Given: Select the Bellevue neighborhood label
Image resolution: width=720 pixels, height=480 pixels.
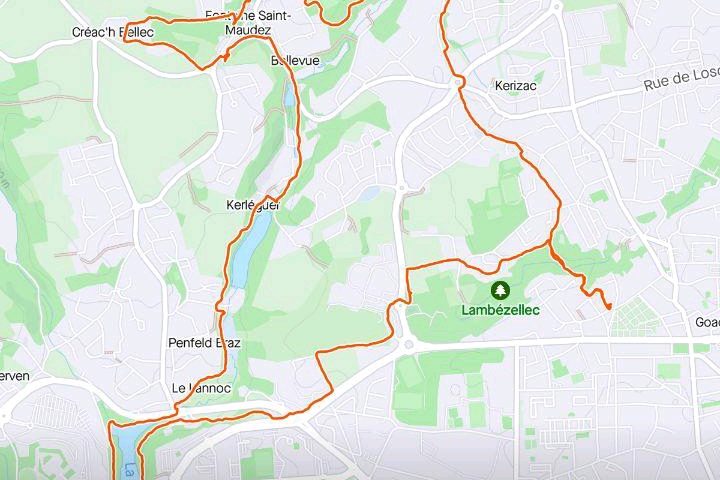Looking at the screenshot, I should click(x=295, y=60).
